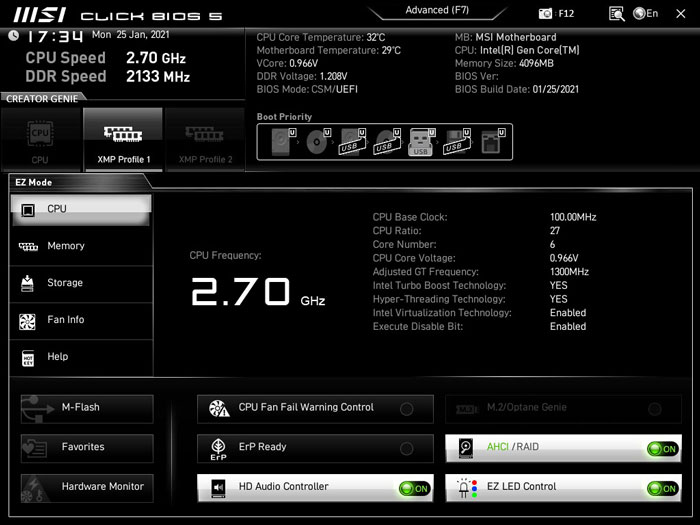Click the first hard drive boot device

pos(283,142)
